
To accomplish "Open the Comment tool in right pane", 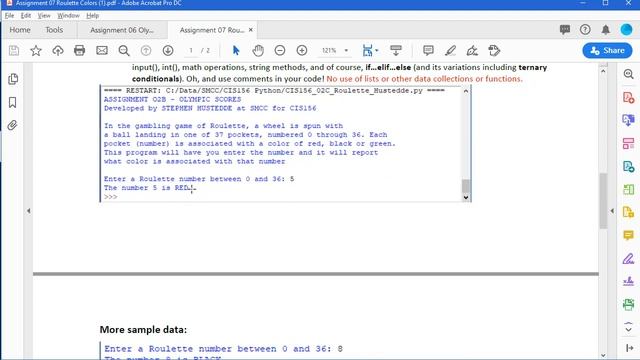I will tap(629, 235).
